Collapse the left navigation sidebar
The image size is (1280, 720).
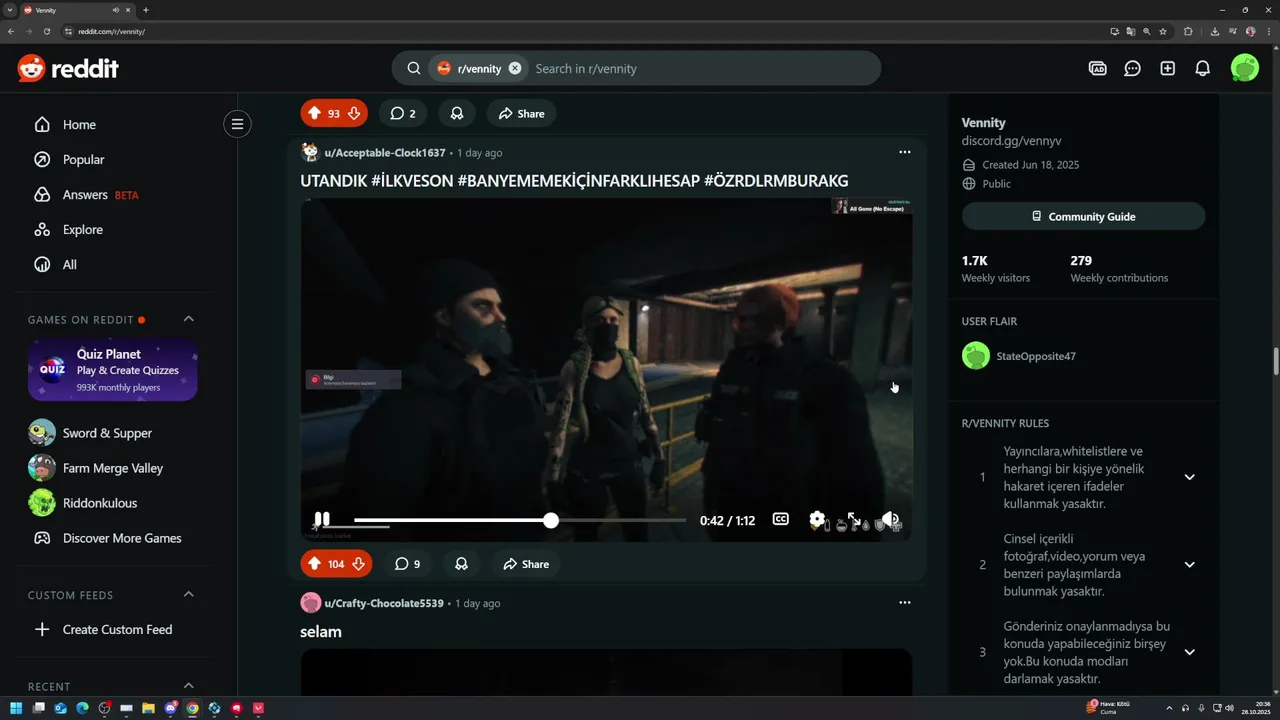(237, 124)
